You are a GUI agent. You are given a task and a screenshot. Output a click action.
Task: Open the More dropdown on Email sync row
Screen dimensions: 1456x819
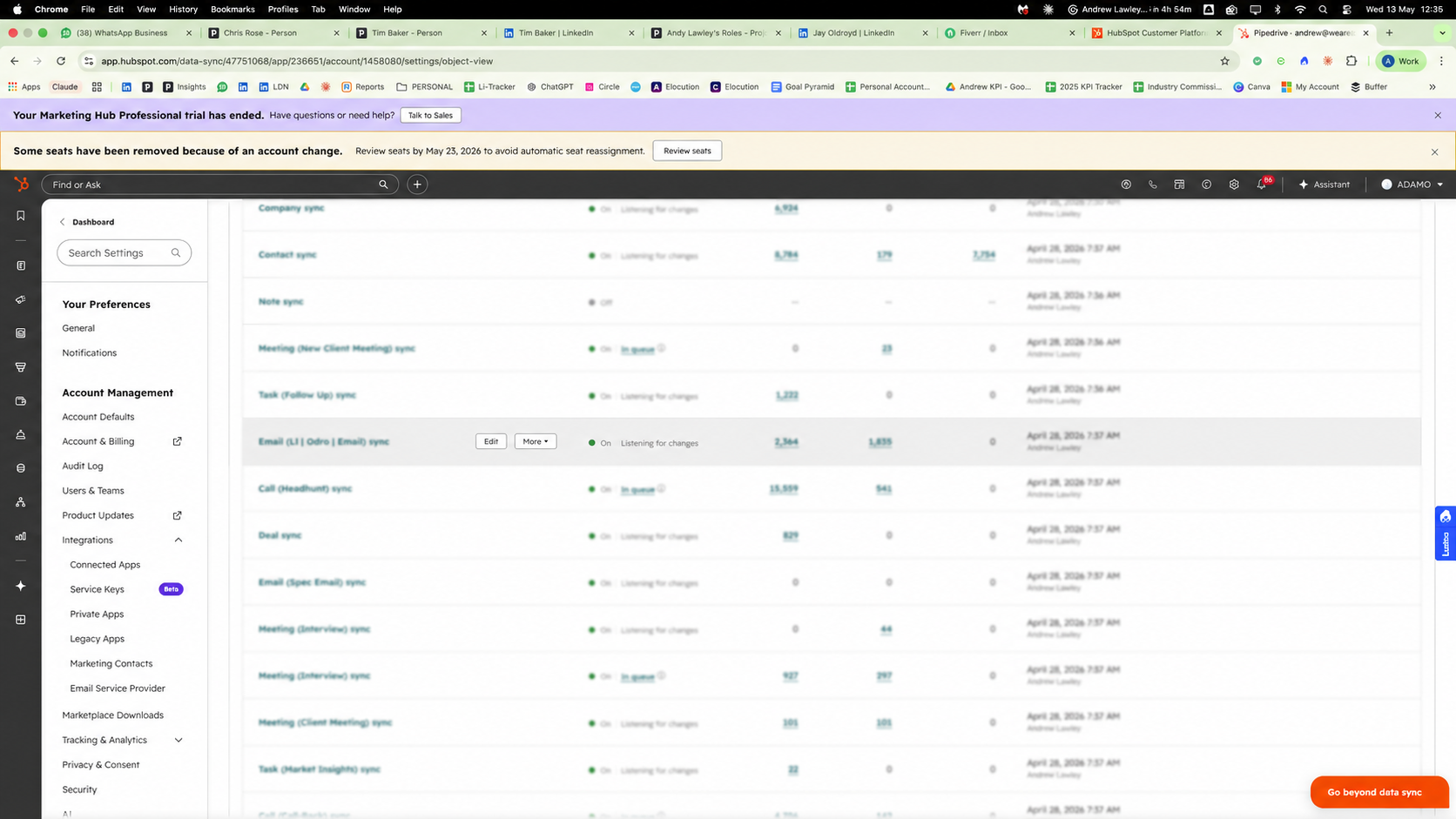[536, 441]
